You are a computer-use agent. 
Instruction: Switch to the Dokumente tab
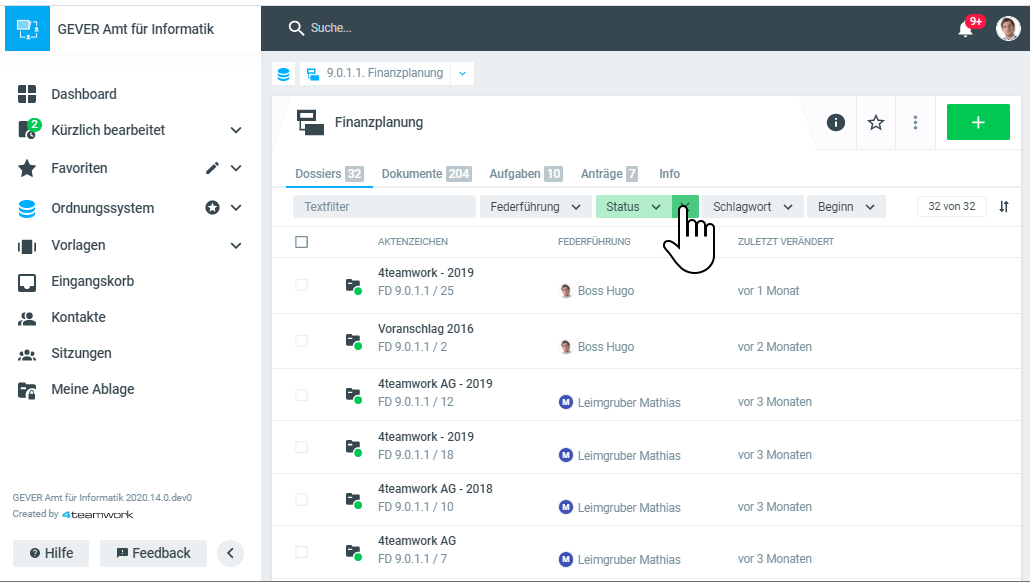click(x=425, y=174)
